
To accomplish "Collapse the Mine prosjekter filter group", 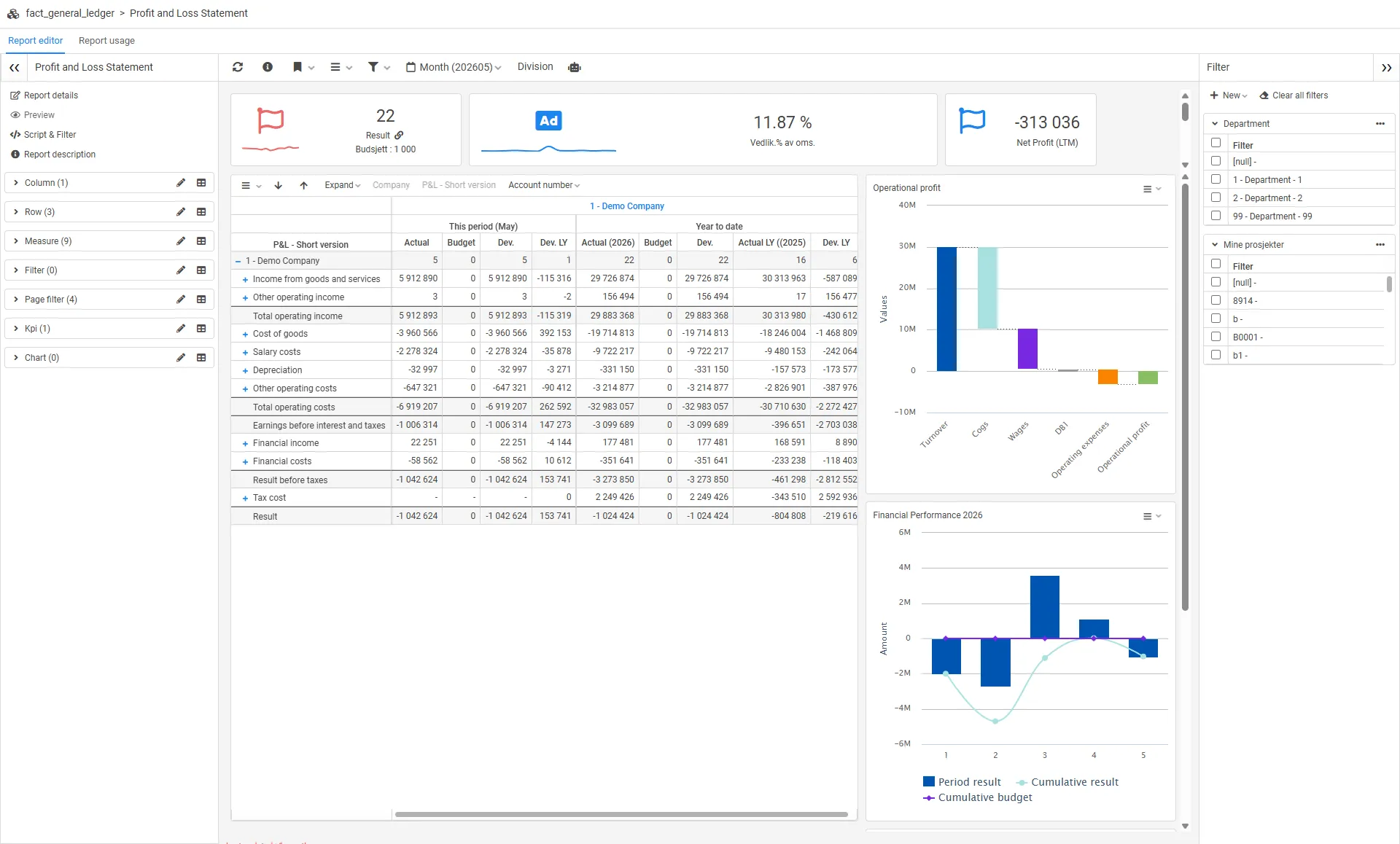I will tap(1215, 245).
